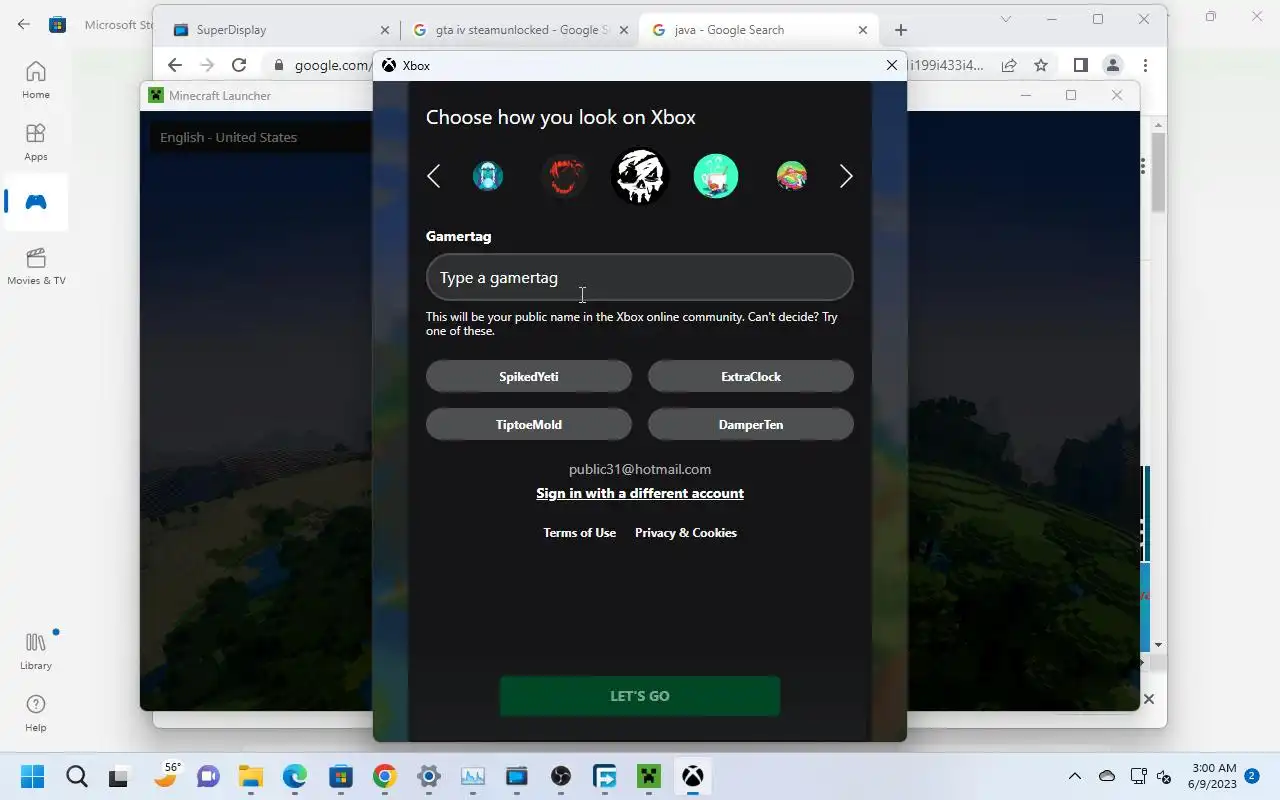The height and width of the screenshot is (800, 1280).
Task: Click the Minecraft Launcher title bar icon
Action: 156,96
